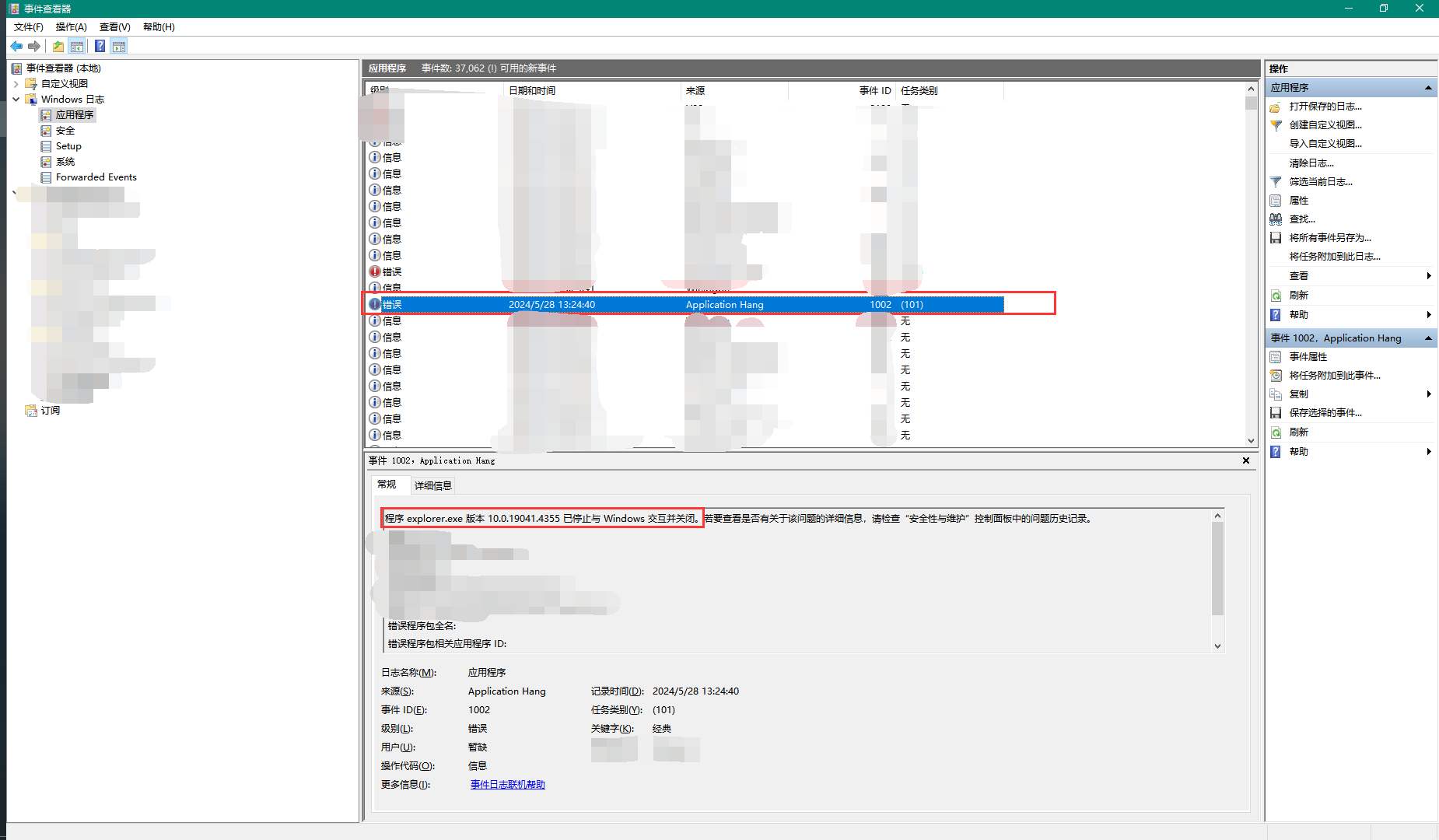
Task: Click the Event Properties icon (事件属性)
Action: click(1276, 357)
